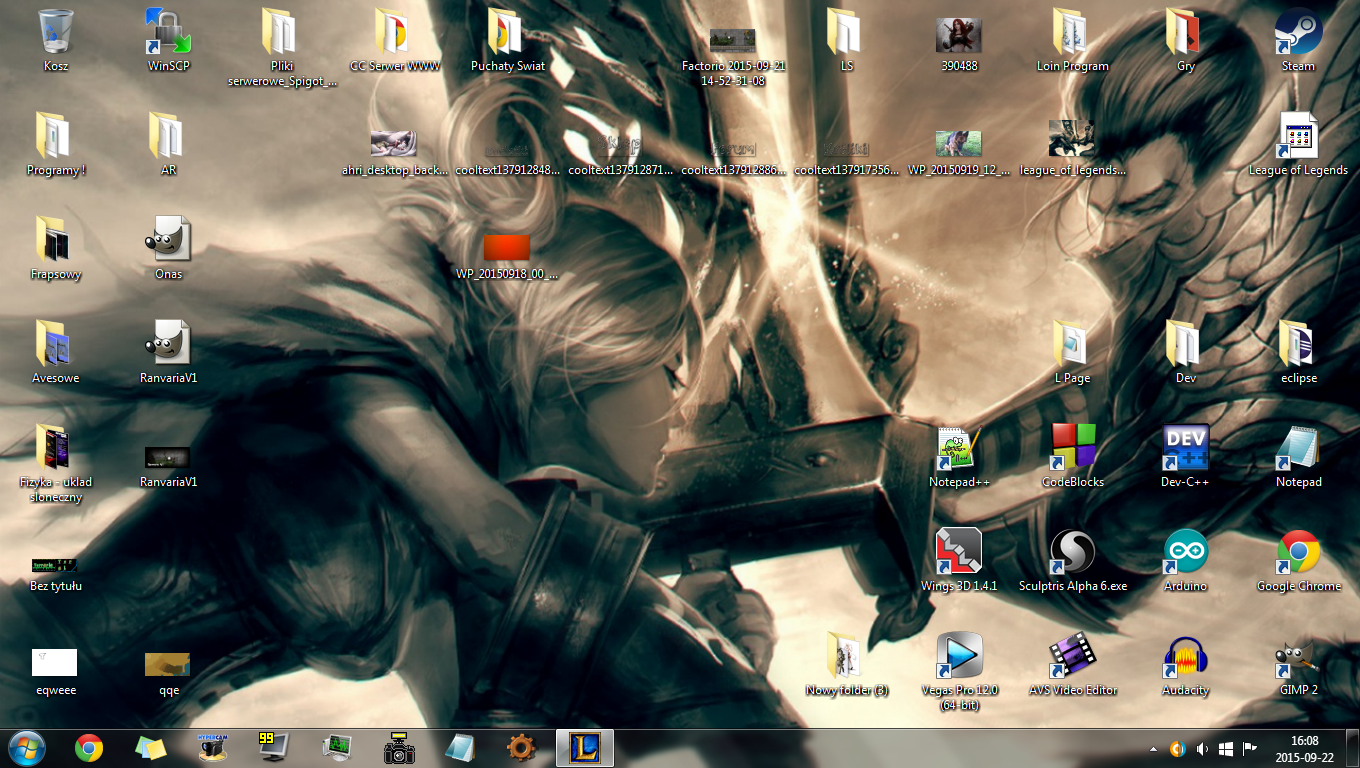This screenshot has height=768, width=1360.
Task: Show hidden system tray icons
Action: [1155, 748]
